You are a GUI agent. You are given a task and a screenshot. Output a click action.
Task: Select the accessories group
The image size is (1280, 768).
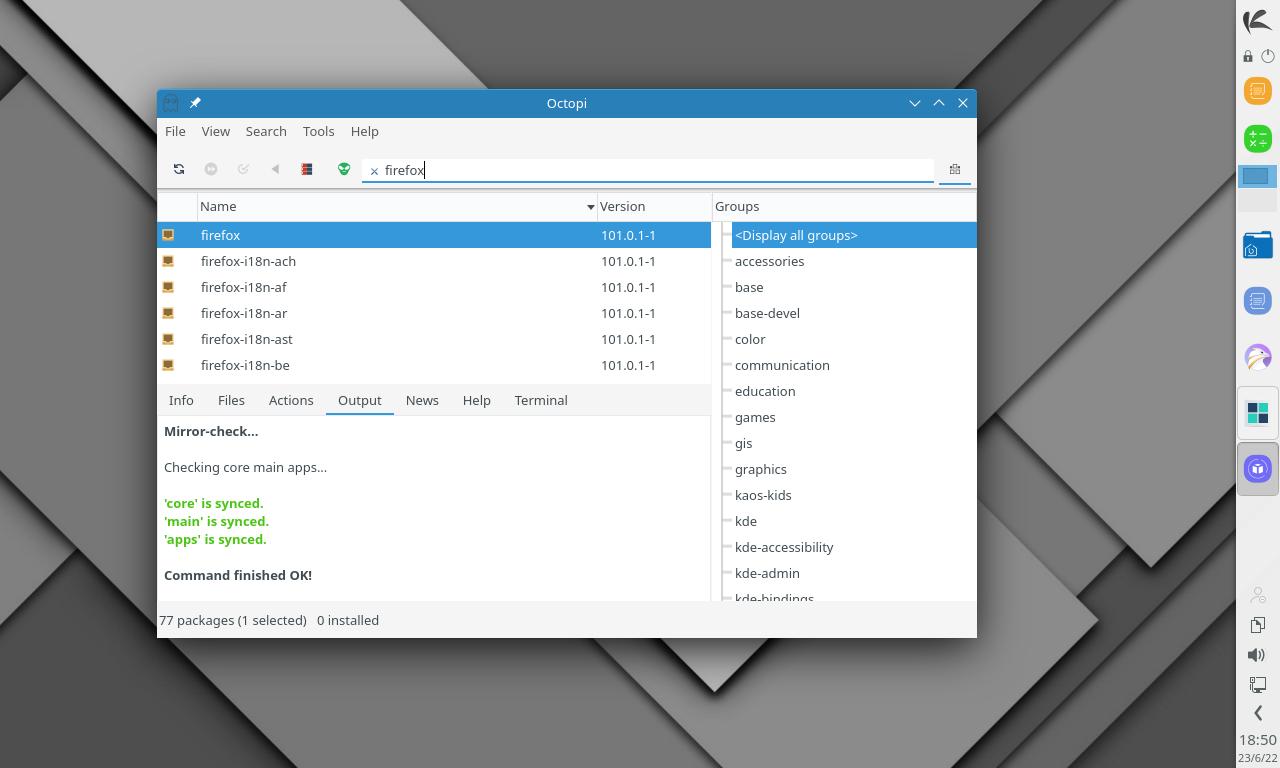coord(769,261)
